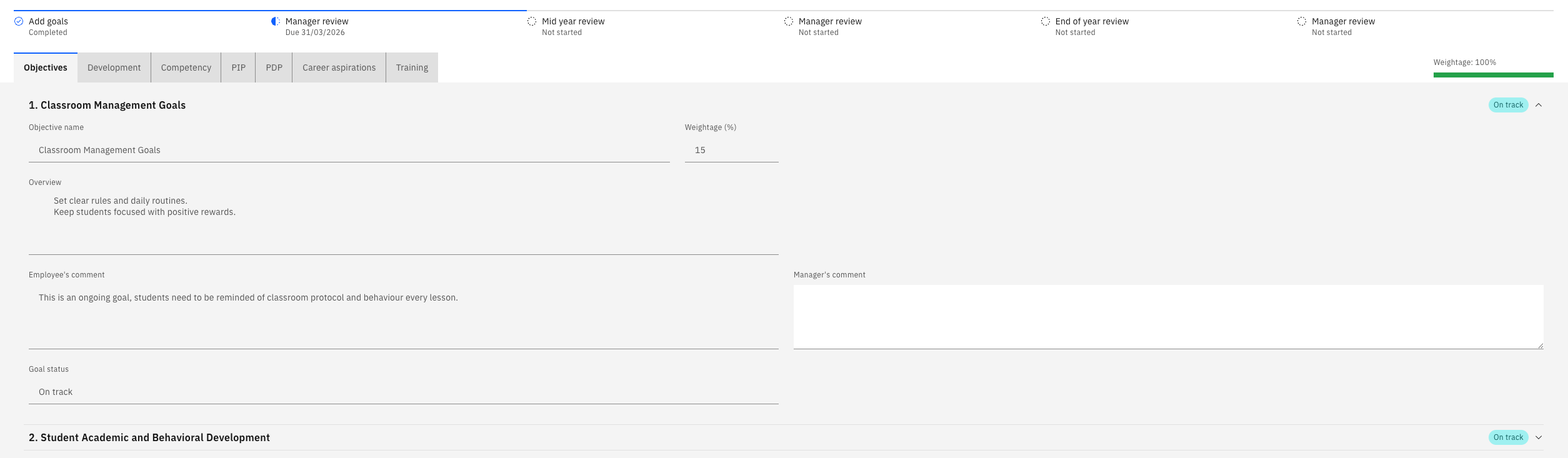The width and height of the screenshot is (1568, 458).
Task: Click into the Manager's comment box
Action: (x=1169, y=317)
